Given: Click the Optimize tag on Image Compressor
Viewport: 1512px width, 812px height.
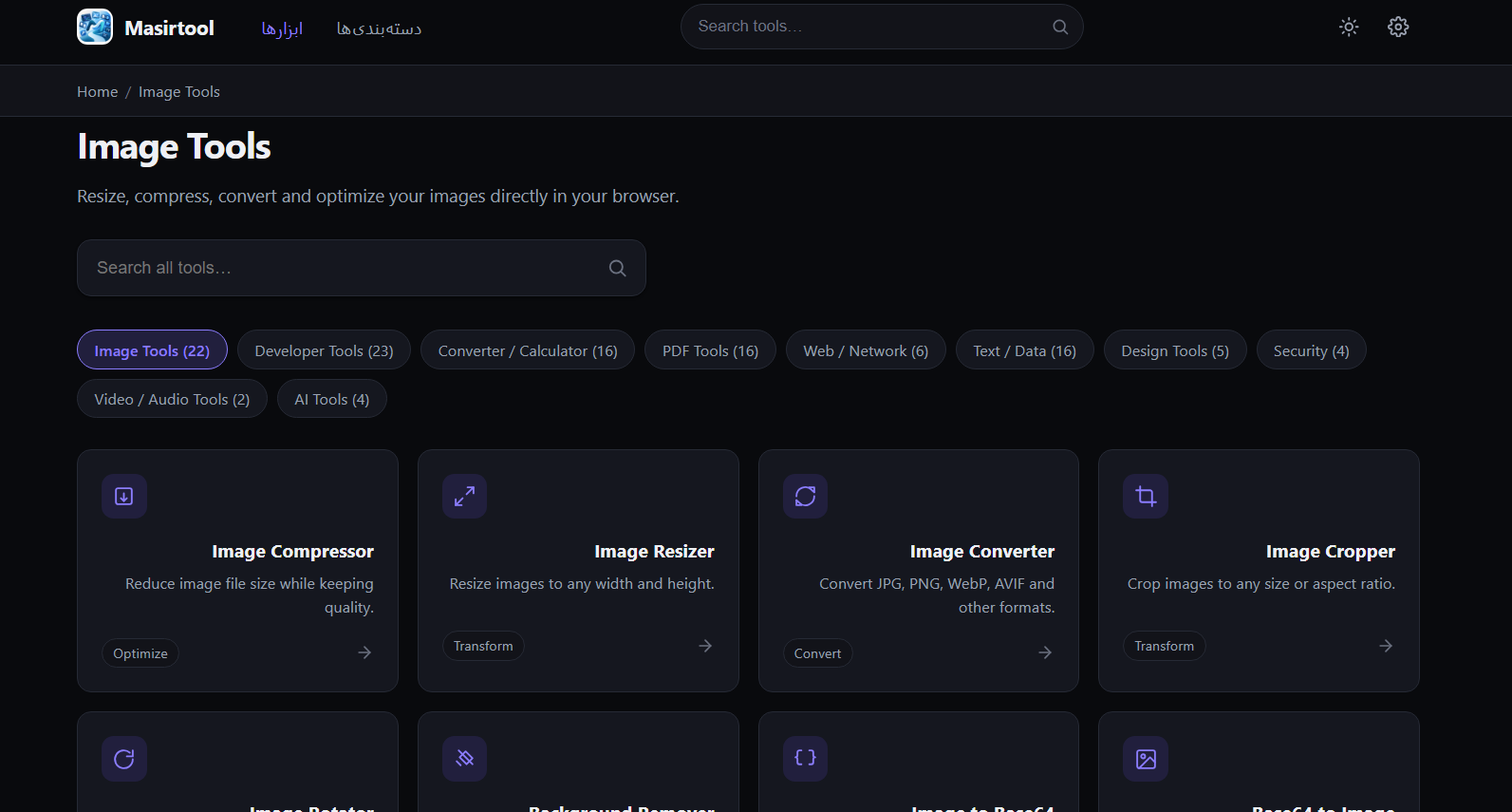Looking at the screenshot, I should tap(140, 653).
